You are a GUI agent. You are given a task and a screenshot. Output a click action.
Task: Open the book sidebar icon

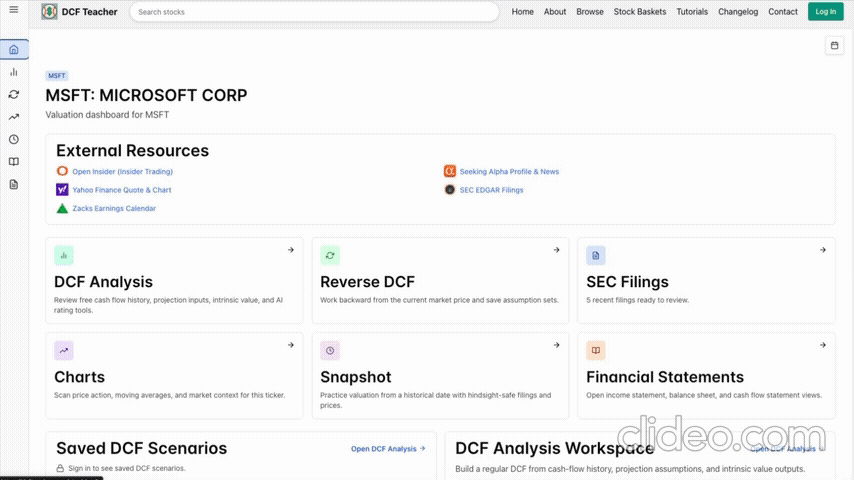tap(14, 162)
